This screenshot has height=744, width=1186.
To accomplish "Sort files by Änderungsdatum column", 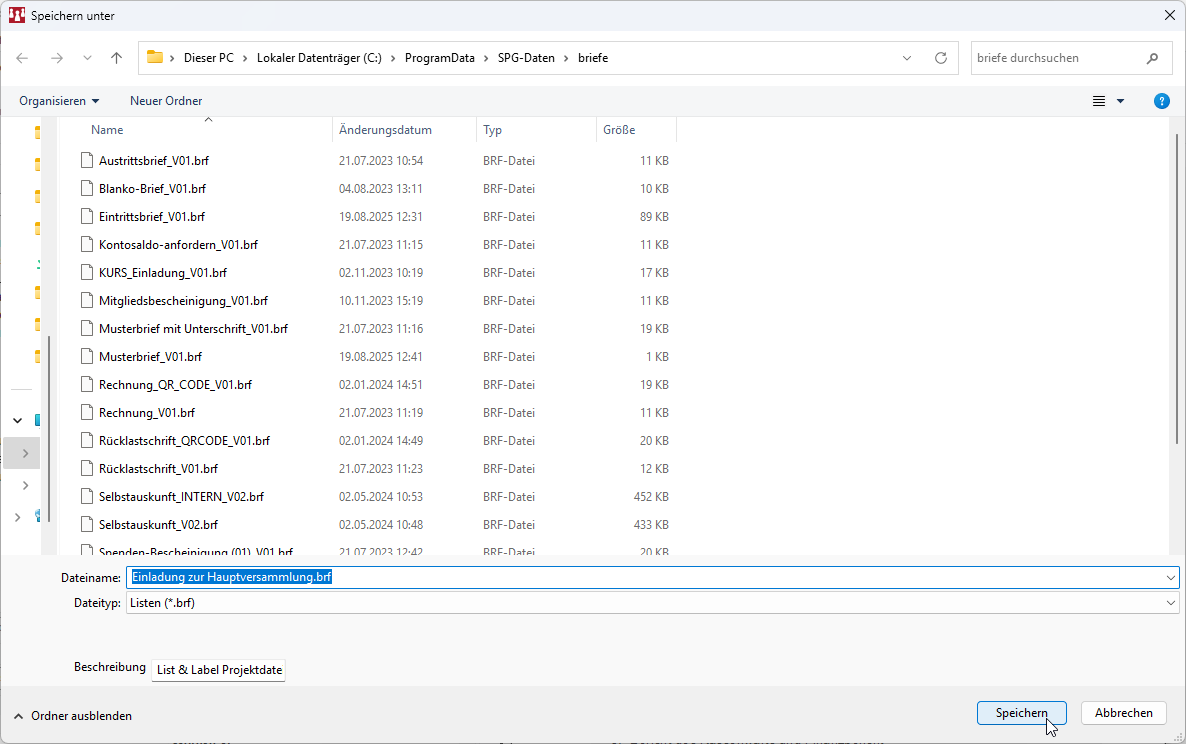I will pyautogui.click(x=385, y=130).
